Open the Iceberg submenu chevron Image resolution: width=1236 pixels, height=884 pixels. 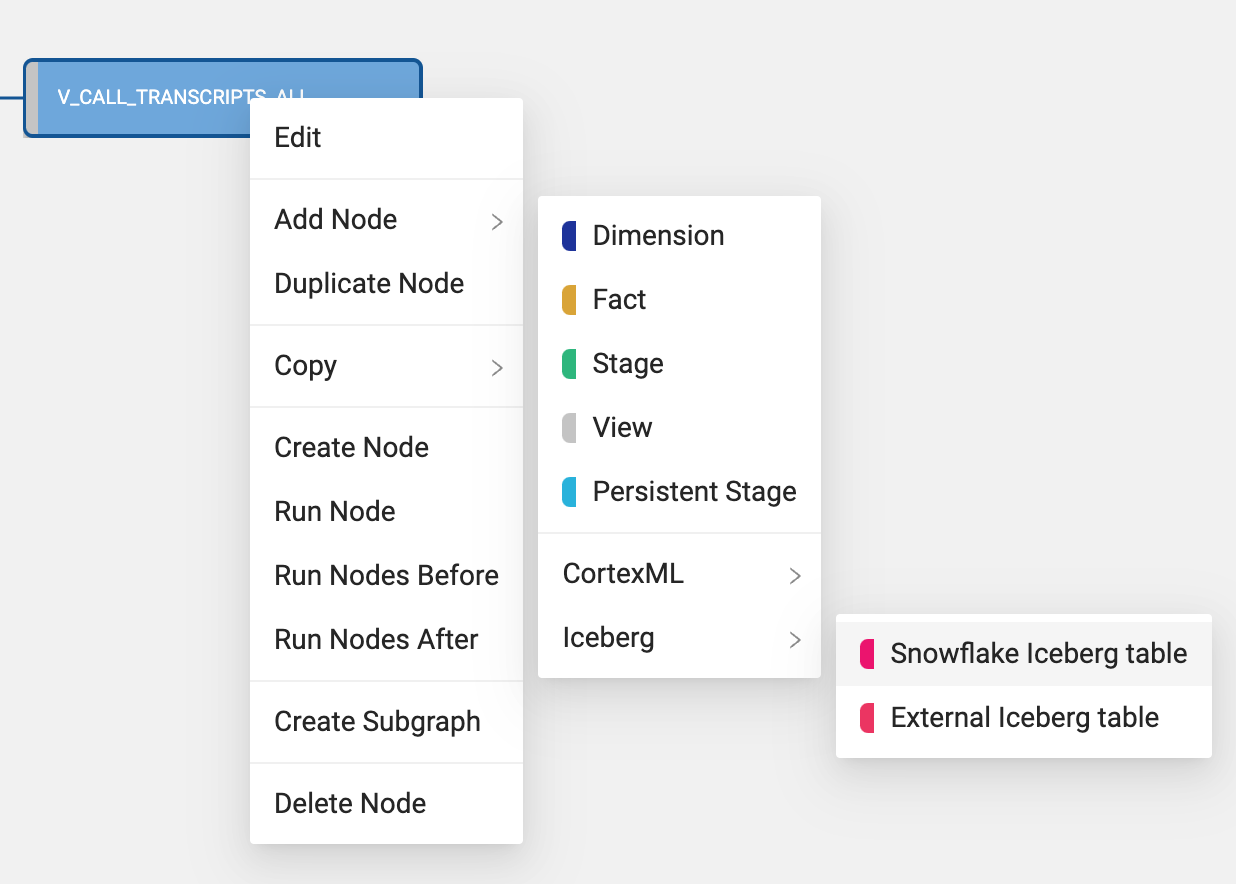click(795, 639)
